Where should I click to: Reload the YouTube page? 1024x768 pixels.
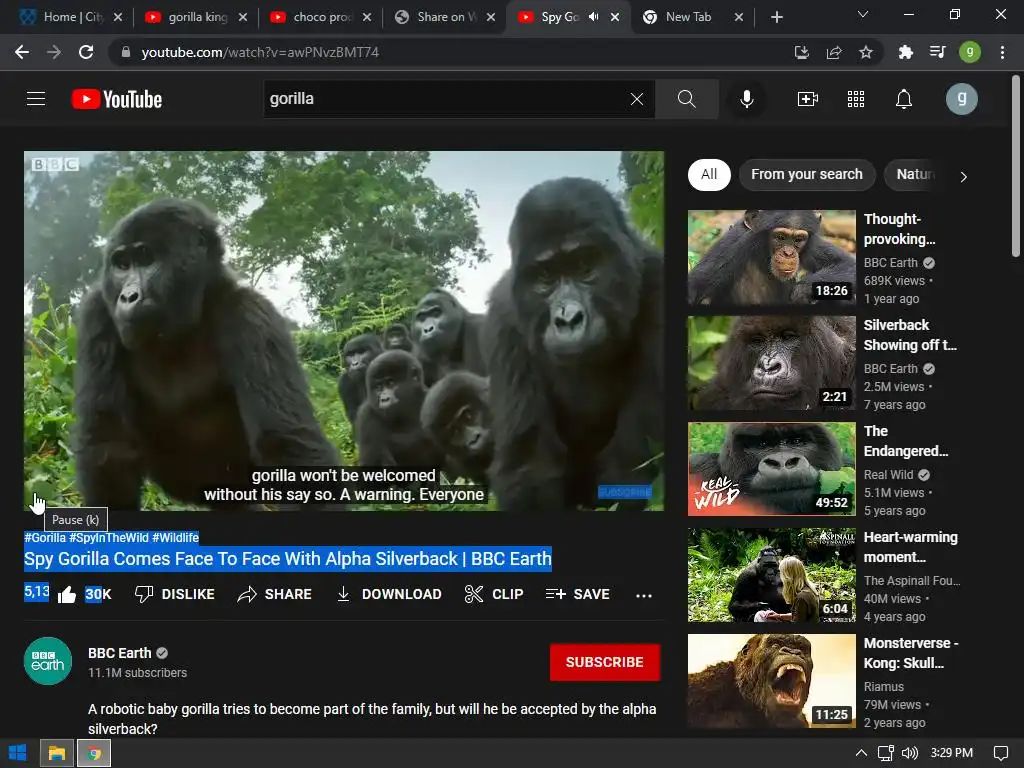click(86, 52)
